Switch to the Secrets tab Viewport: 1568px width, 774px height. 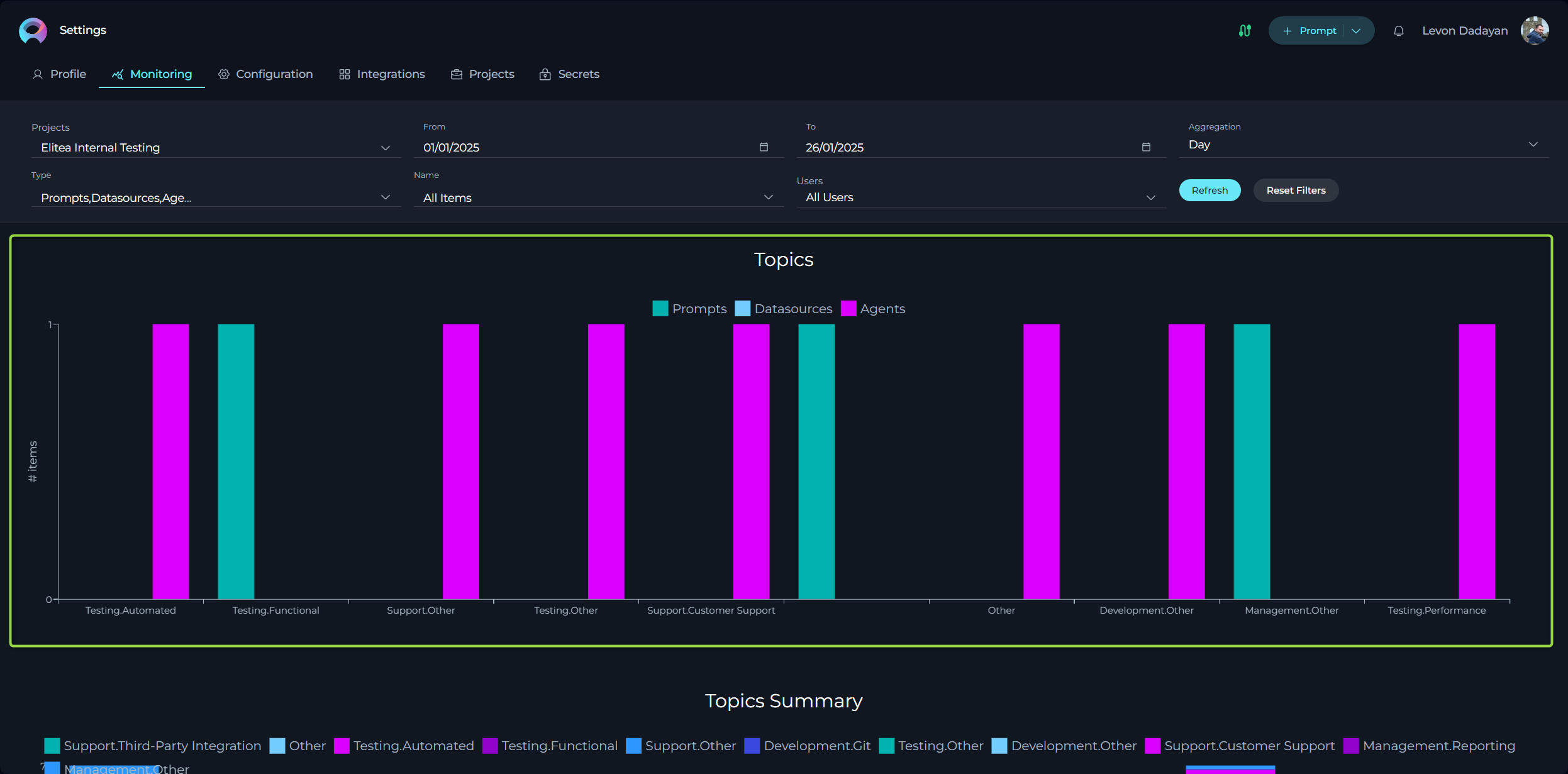tap(569, 74)
